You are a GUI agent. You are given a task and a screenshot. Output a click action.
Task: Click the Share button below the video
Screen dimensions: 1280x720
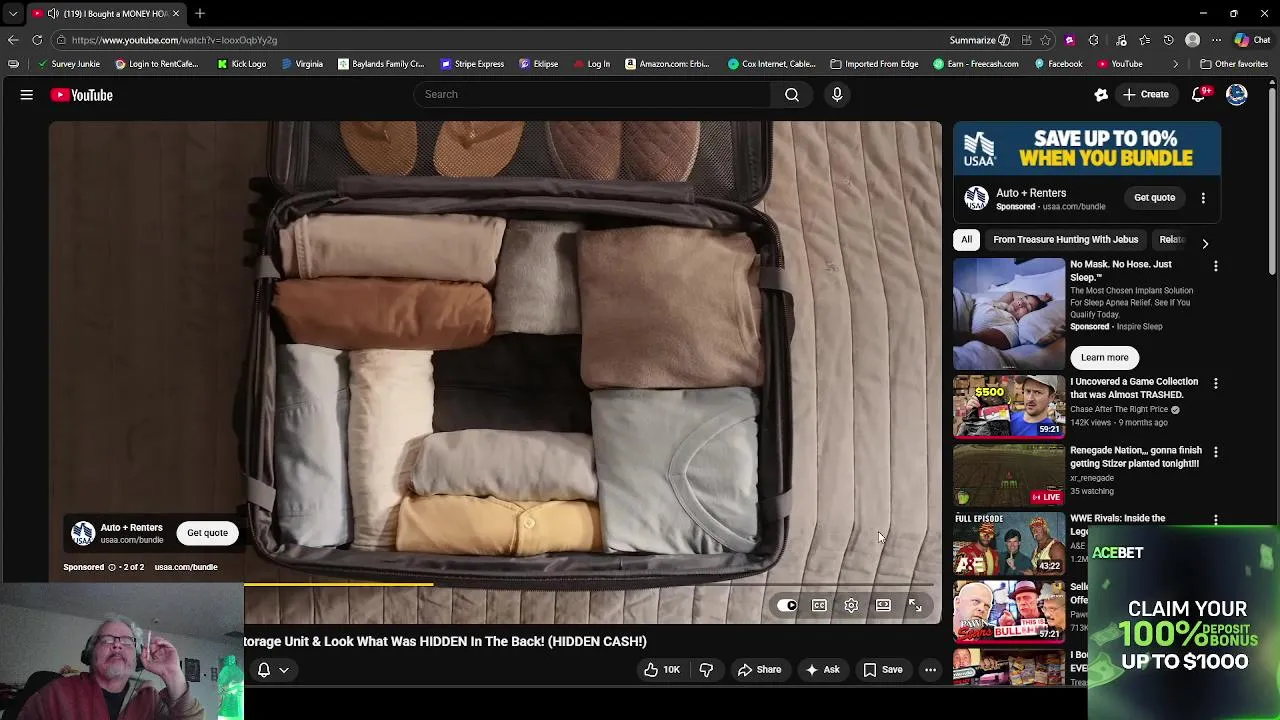pos(759,670)
